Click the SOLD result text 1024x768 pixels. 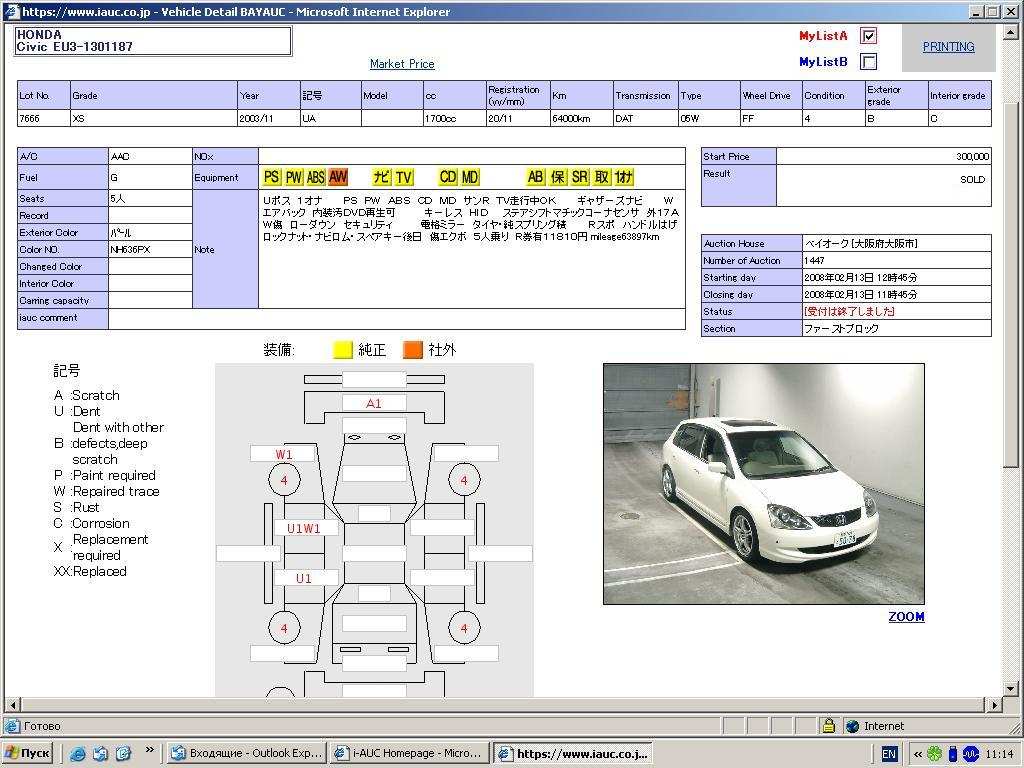pos(972,180)
